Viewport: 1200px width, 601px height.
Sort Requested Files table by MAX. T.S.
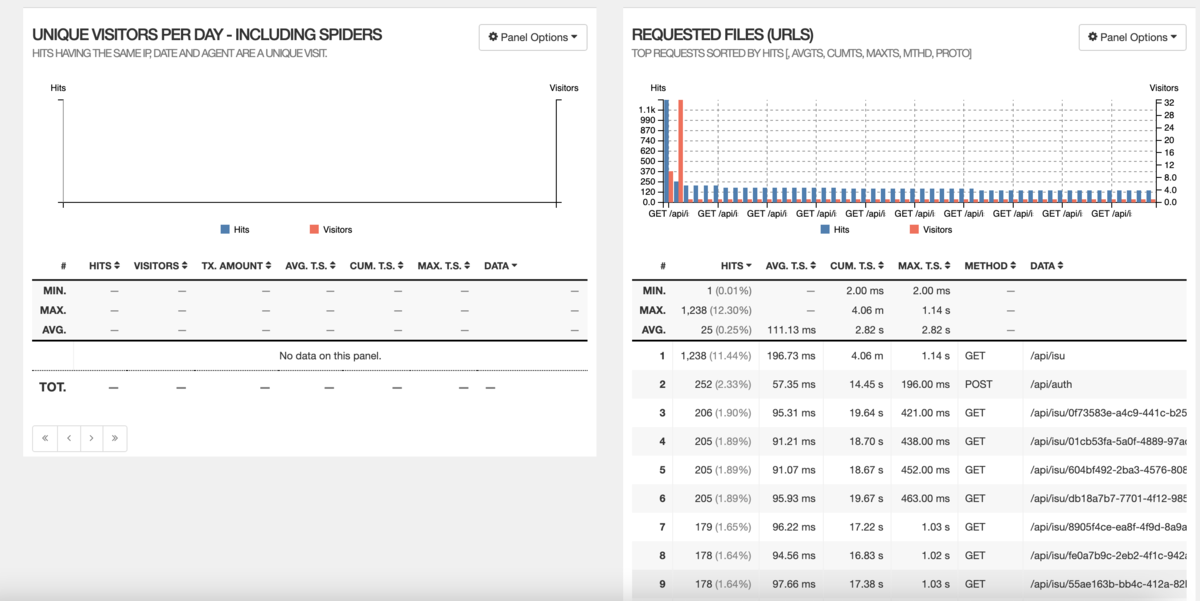926,266
